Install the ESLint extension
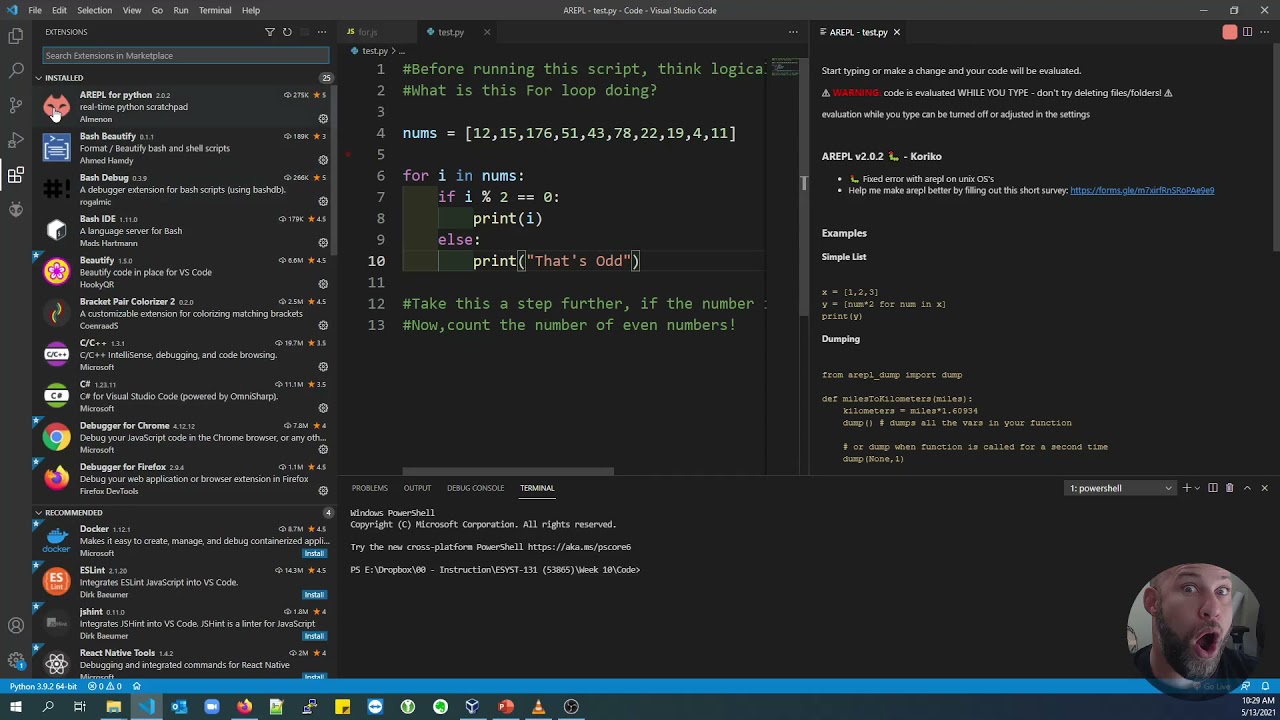Screen dimensions: 1280x720 tap(314, 595)
